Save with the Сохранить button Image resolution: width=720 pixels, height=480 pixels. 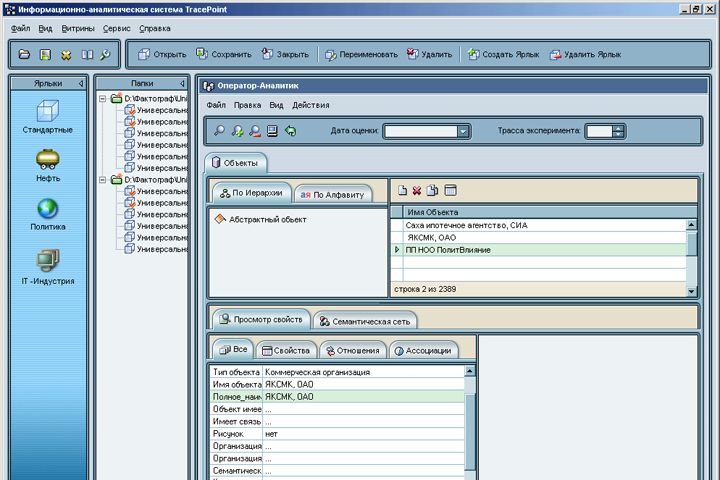[x=224, y=54]
